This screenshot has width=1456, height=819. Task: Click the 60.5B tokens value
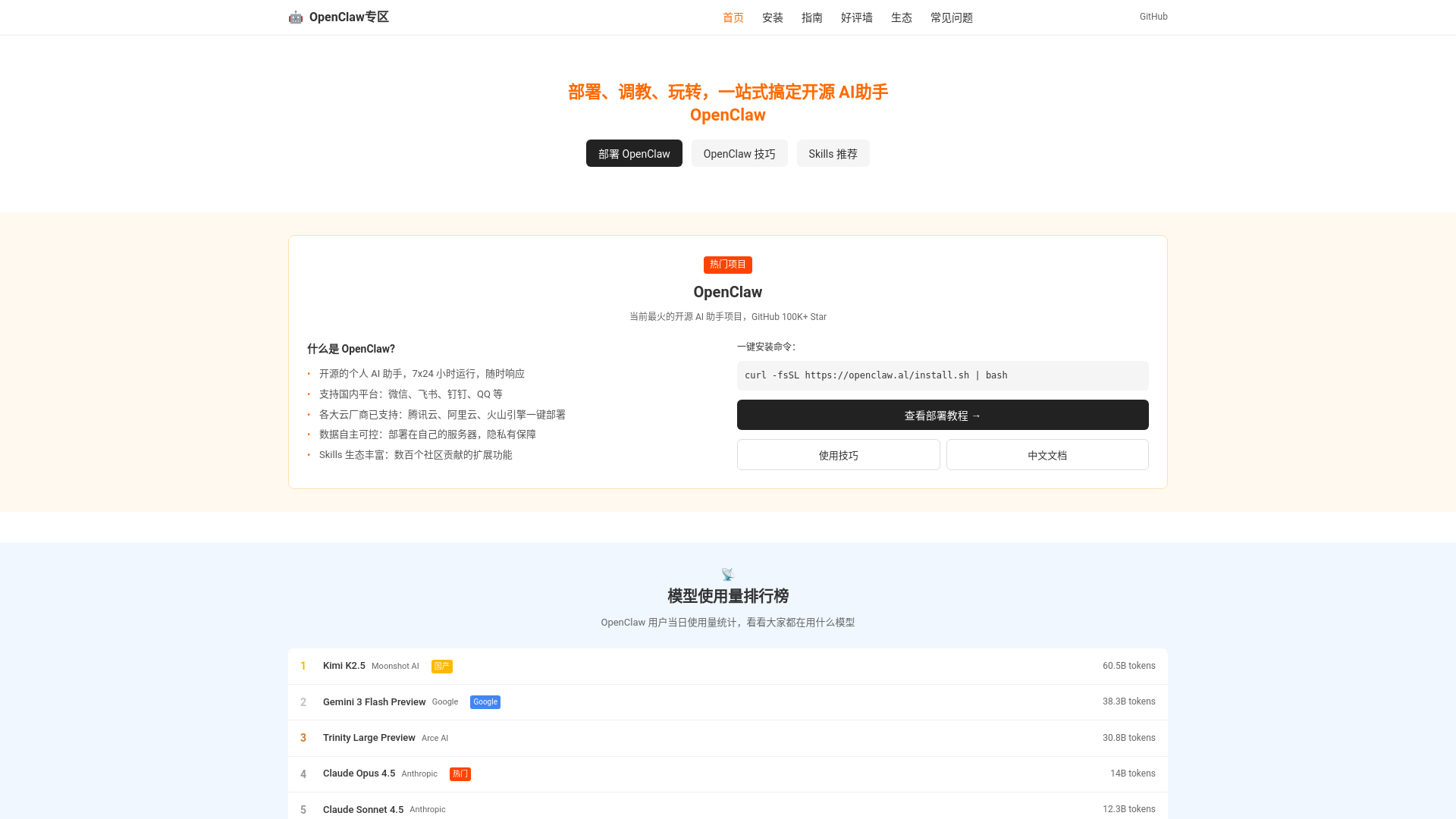1129,666
